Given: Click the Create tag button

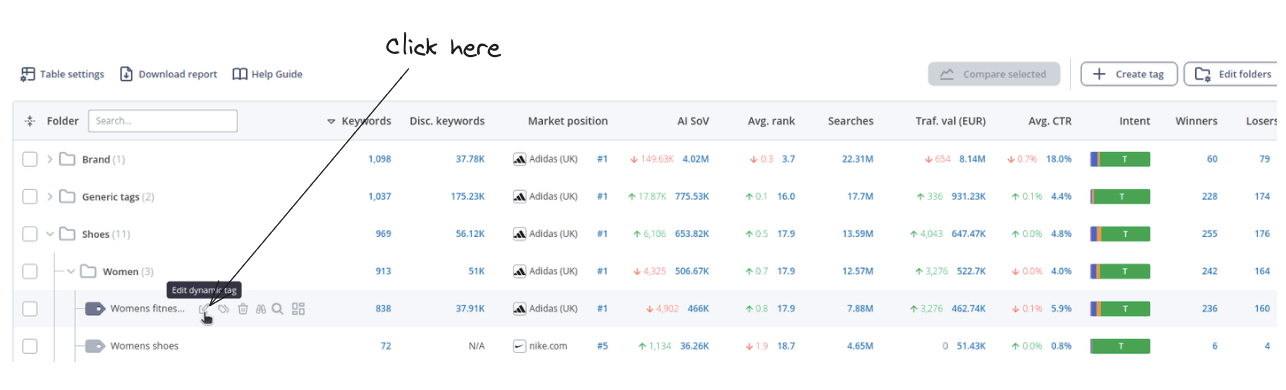Looking at the screenshot, I should pos(1129,74).
